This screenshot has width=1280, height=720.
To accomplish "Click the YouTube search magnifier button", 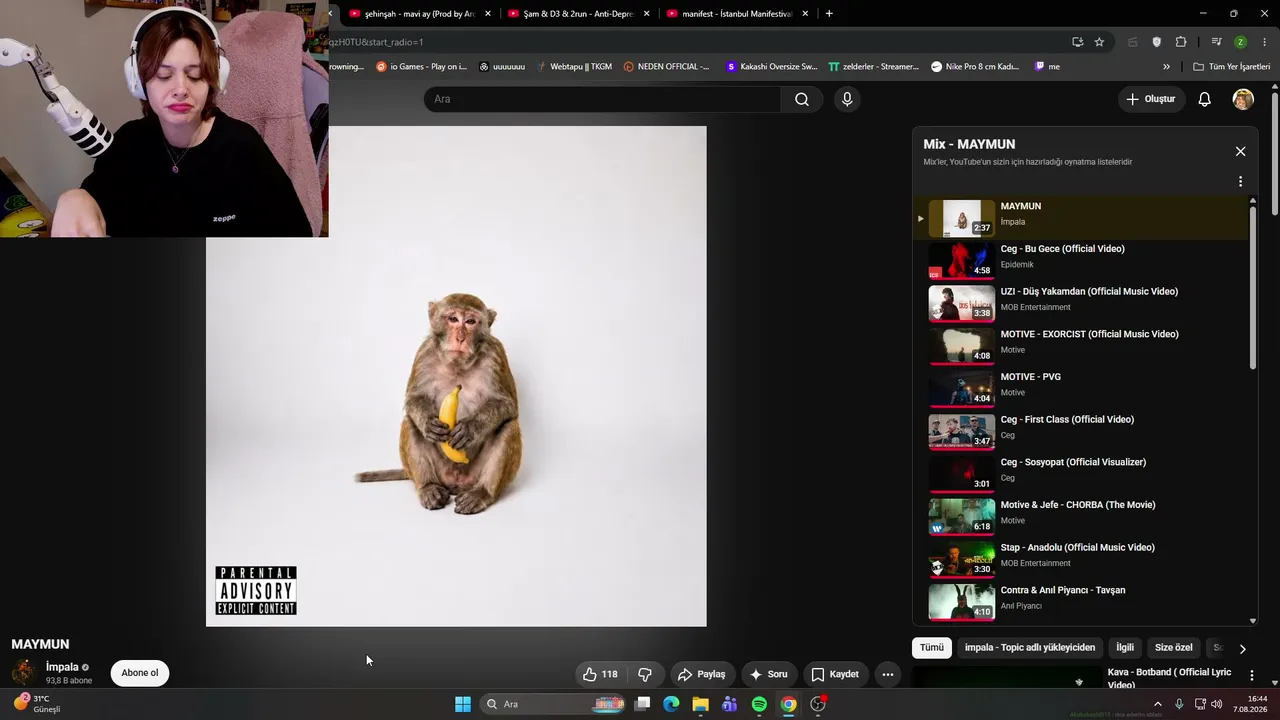I will pyautogui.click(x=802, y=99).
